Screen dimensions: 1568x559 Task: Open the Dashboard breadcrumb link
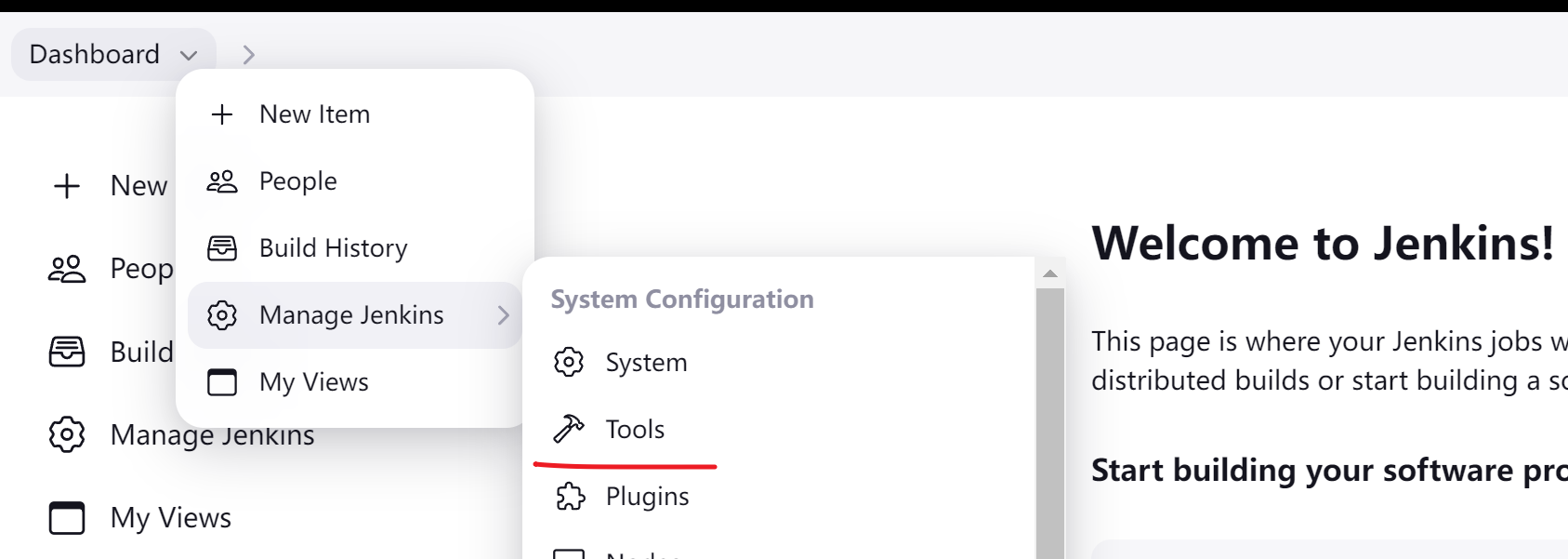point(95,54)
